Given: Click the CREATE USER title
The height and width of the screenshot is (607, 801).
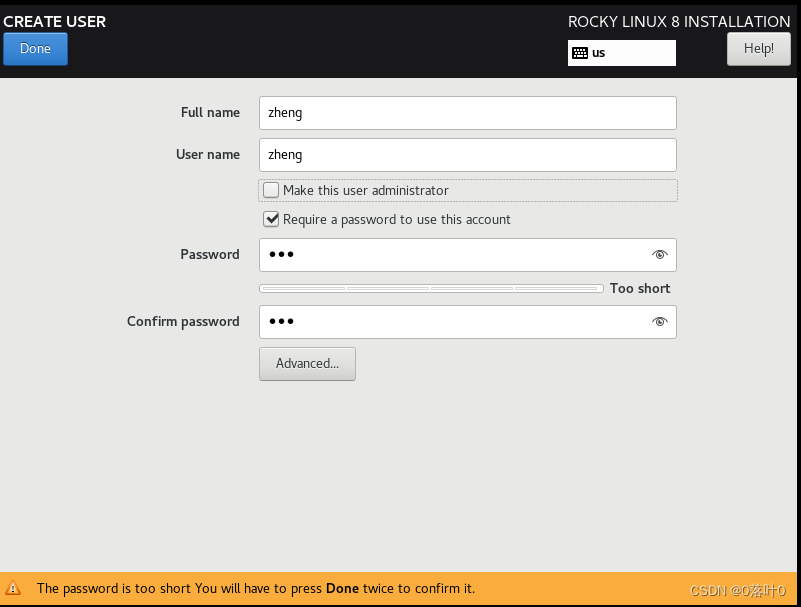Looking at the screenshot, I should click(55, 21).
